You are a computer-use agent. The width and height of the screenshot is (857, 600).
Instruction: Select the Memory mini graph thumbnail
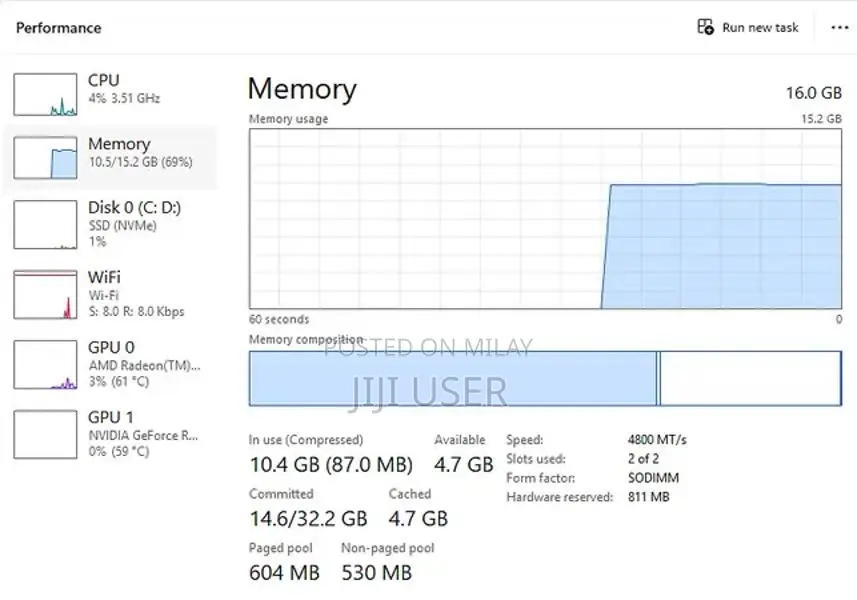point(45,158)
